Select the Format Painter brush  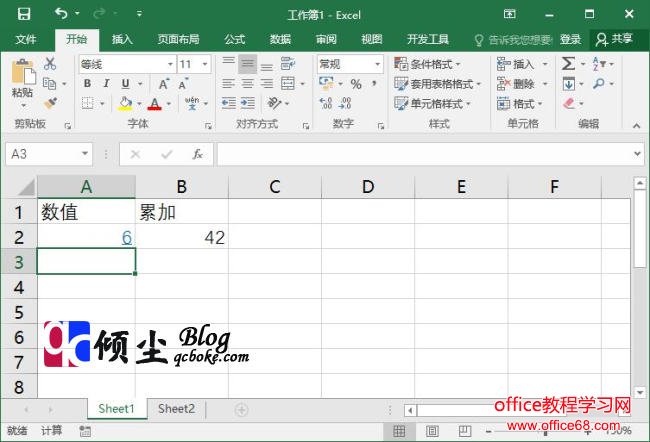tap(50, 102)
